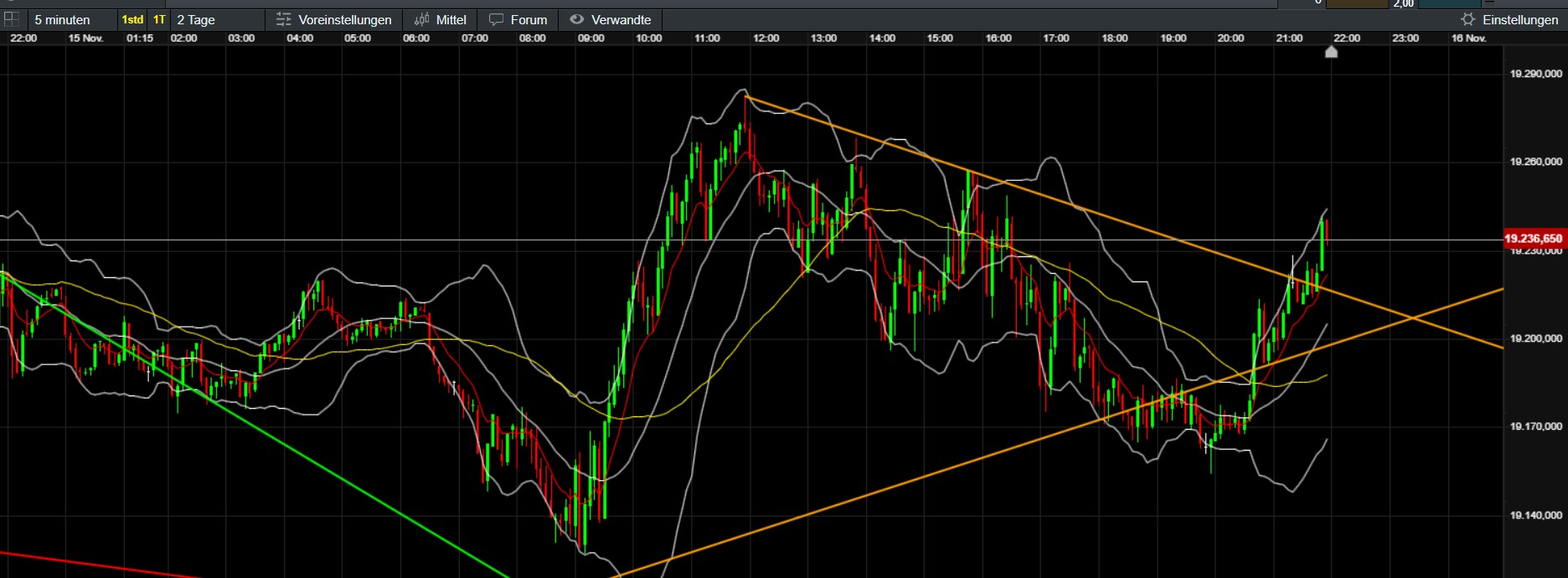1568x578 pixels.
Task: Select the 1T quick interval
Action: coord(159,19)
